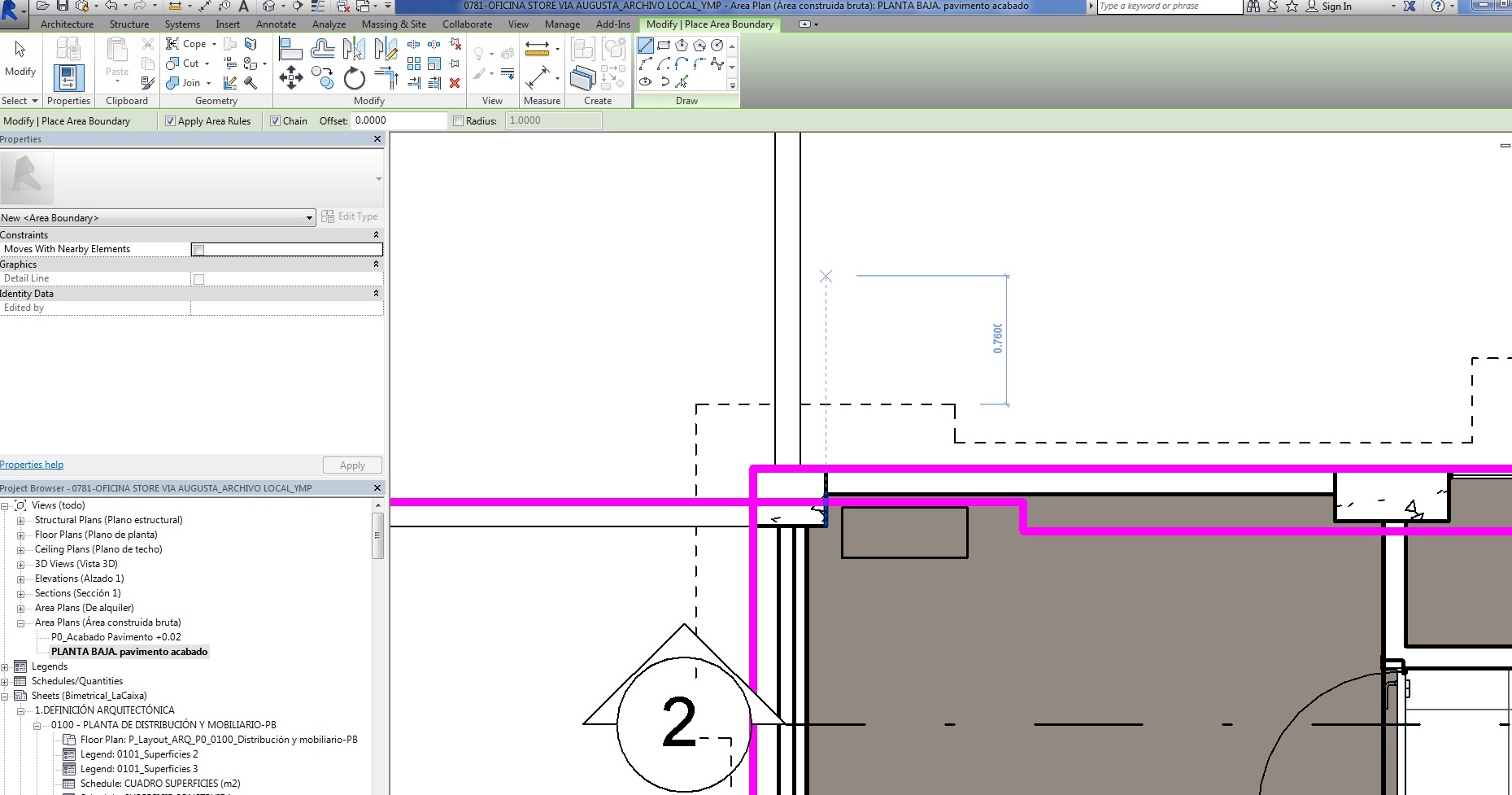The height and width of the screenshot is (795, 1512).
Task: Click the Move tool icon
Action: 290,78
